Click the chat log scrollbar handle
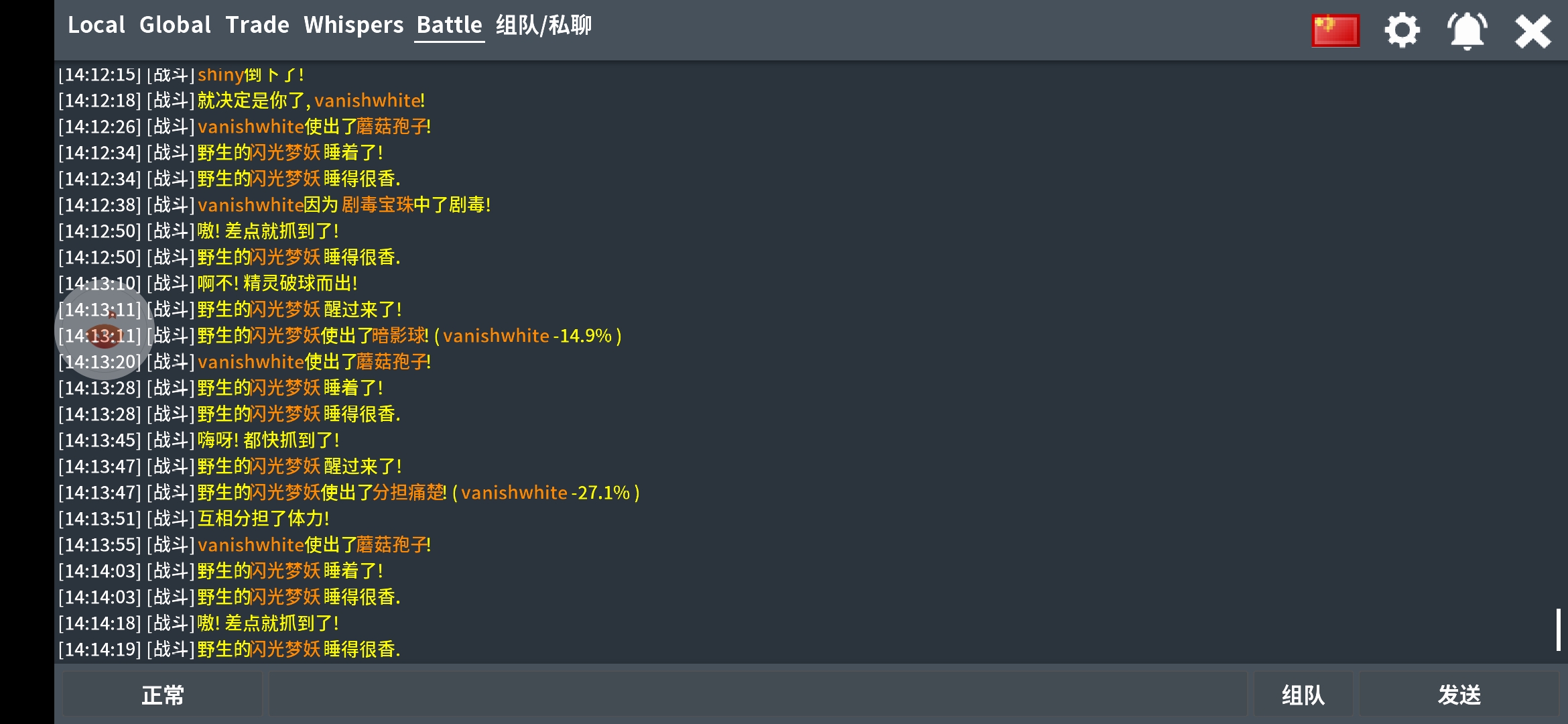The image size is (1568, 724). 1559,629
